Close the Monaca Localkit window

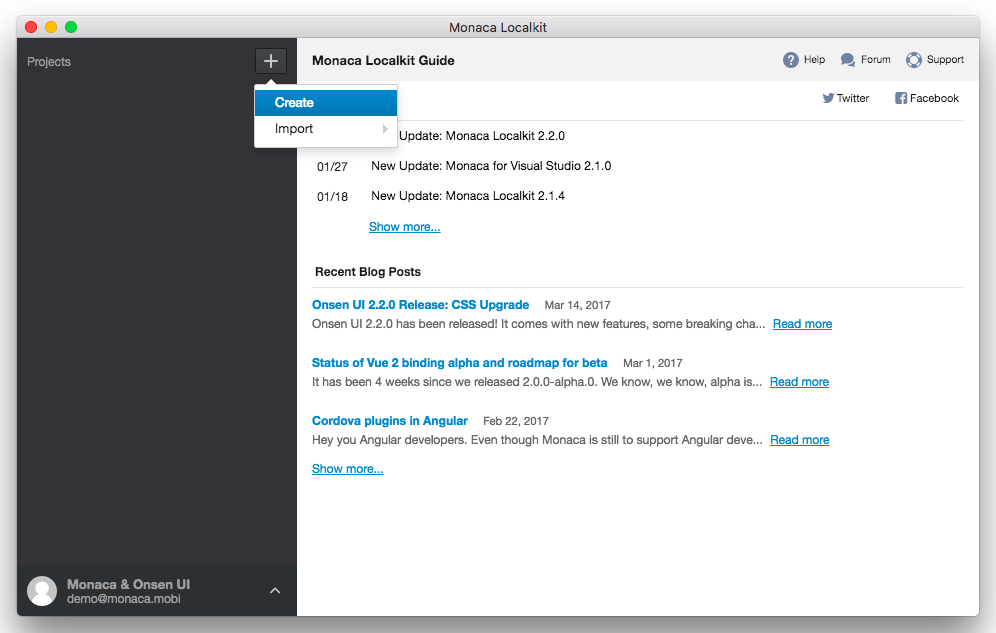pos(31,27)
